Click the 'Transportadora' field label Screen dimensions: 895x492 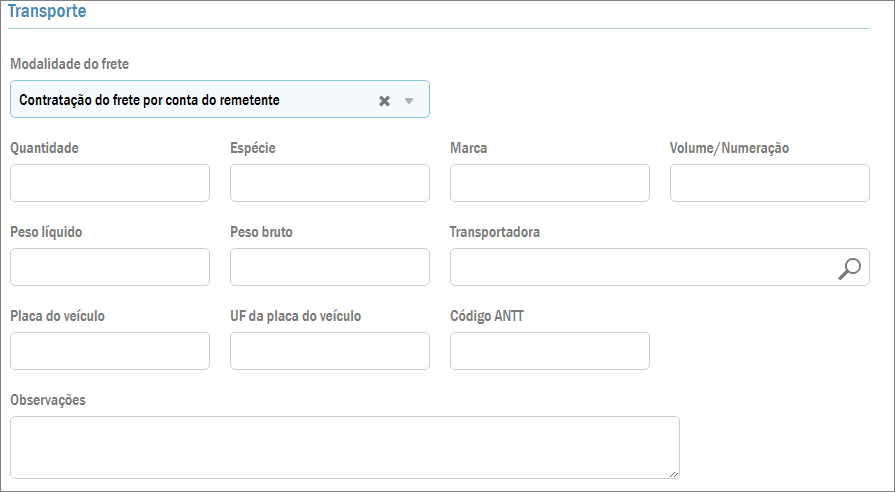[x=495, y=232]
